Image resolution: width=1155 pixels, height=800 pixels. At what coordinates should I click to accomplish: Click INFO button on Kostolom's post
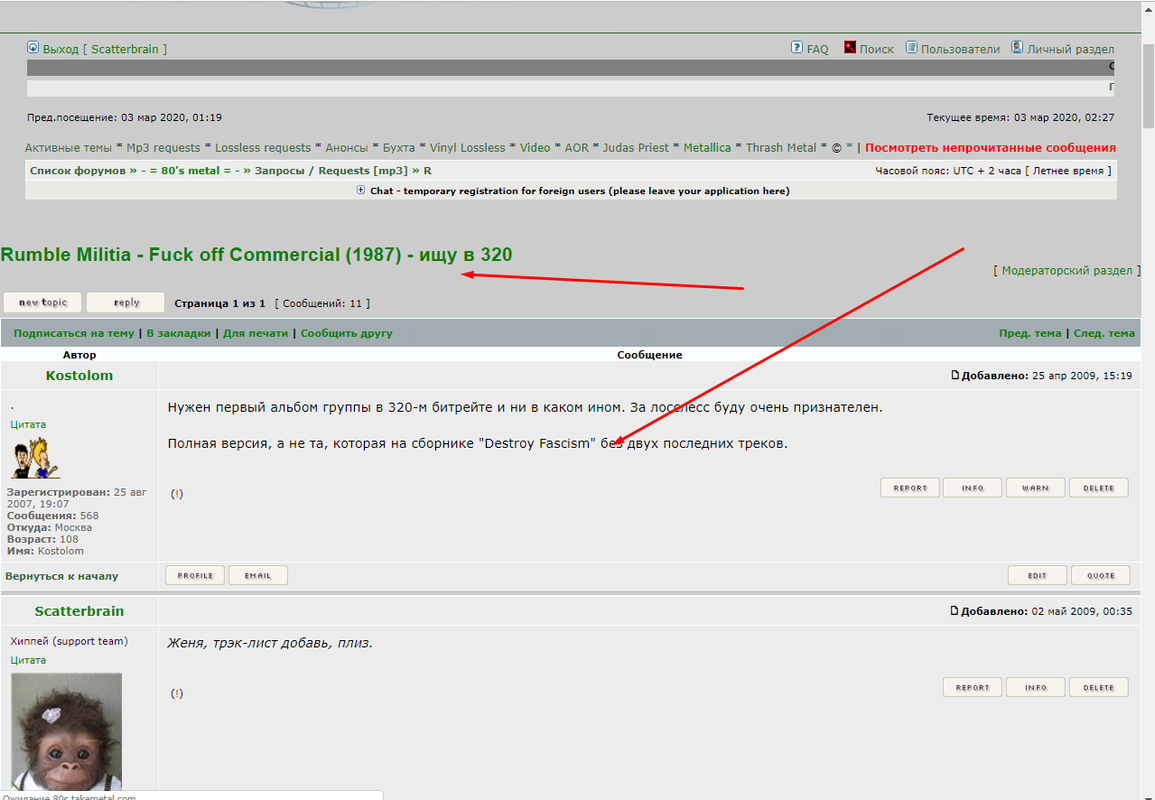(972, 488)
